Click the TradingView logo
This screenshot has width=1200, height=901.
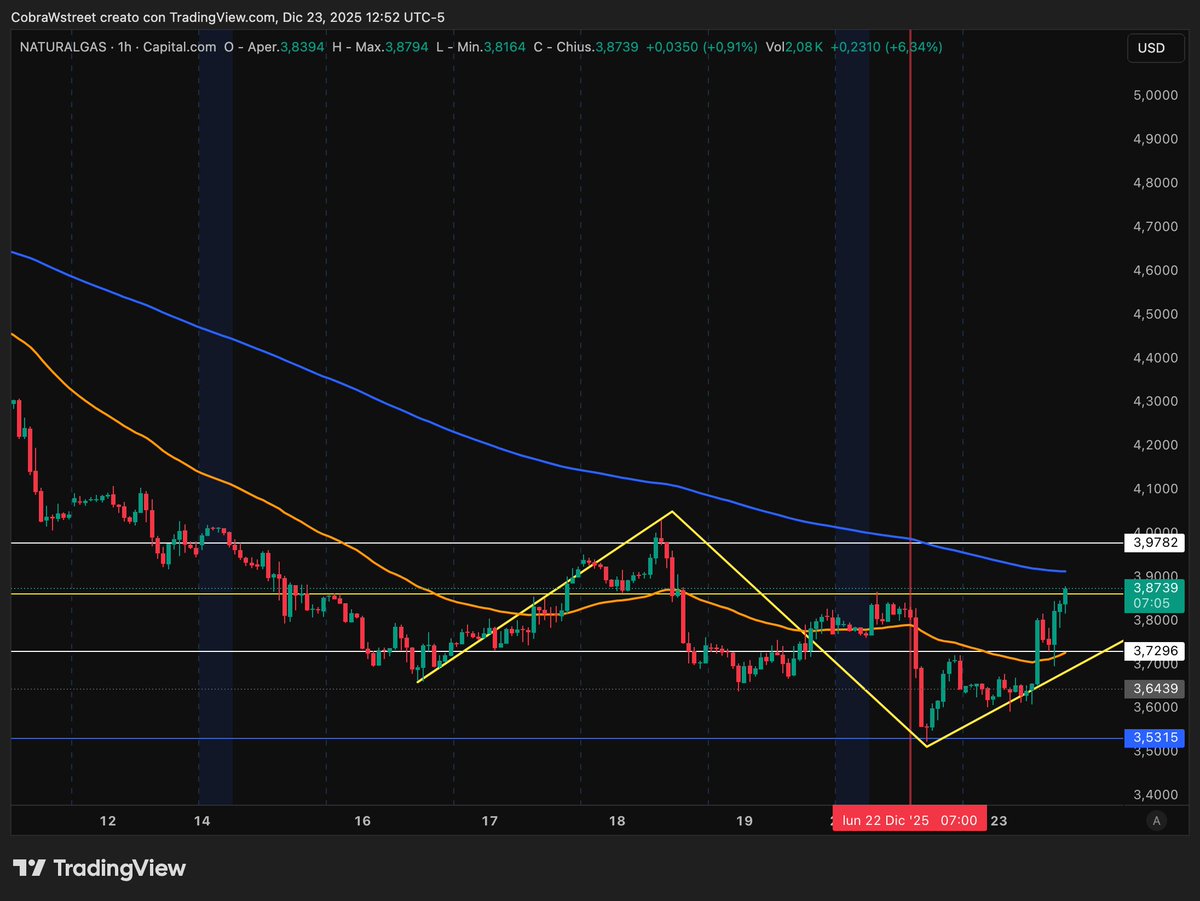99,868
